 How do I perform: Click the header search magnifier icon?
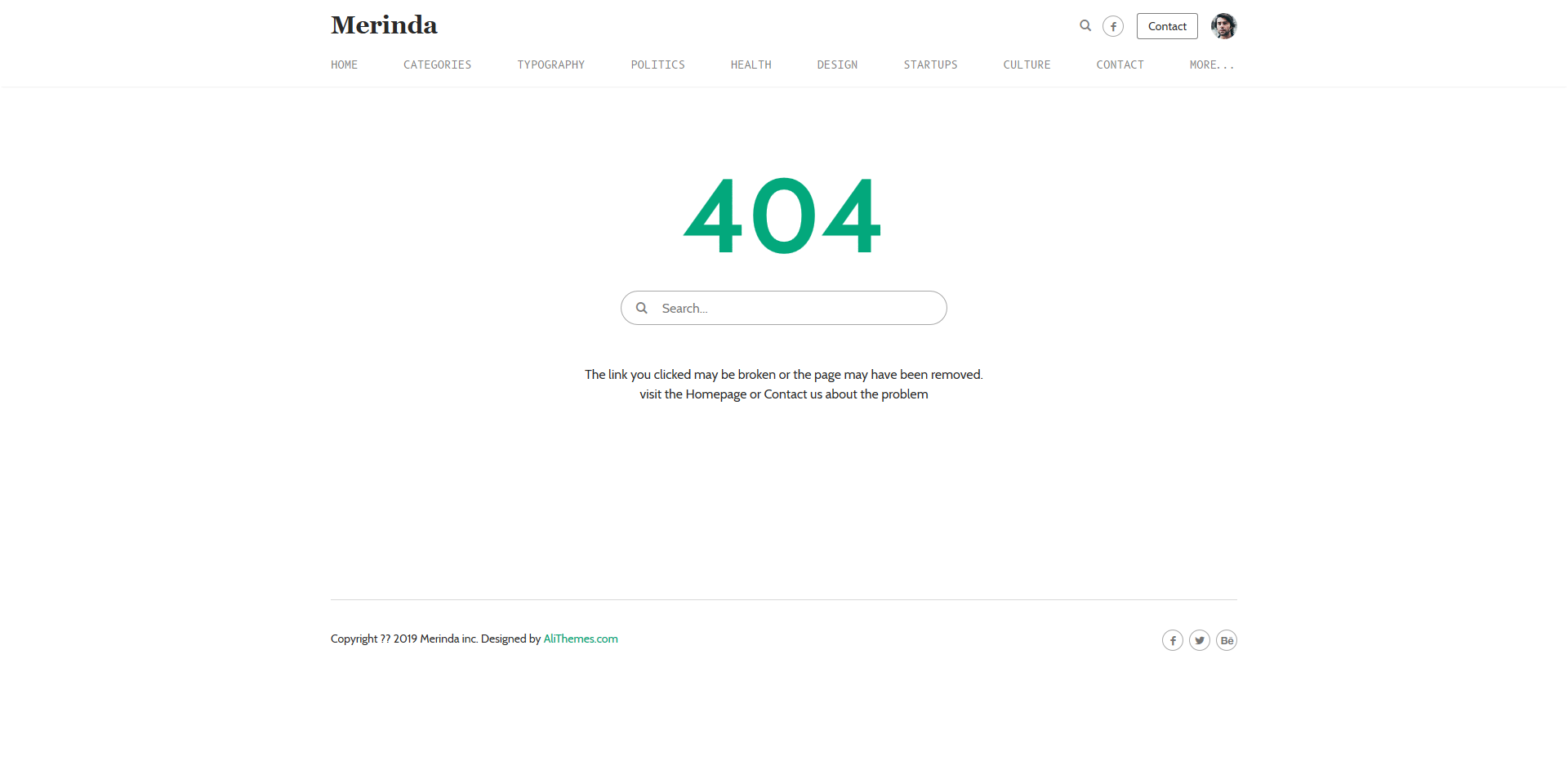(x=1085, y=26)
